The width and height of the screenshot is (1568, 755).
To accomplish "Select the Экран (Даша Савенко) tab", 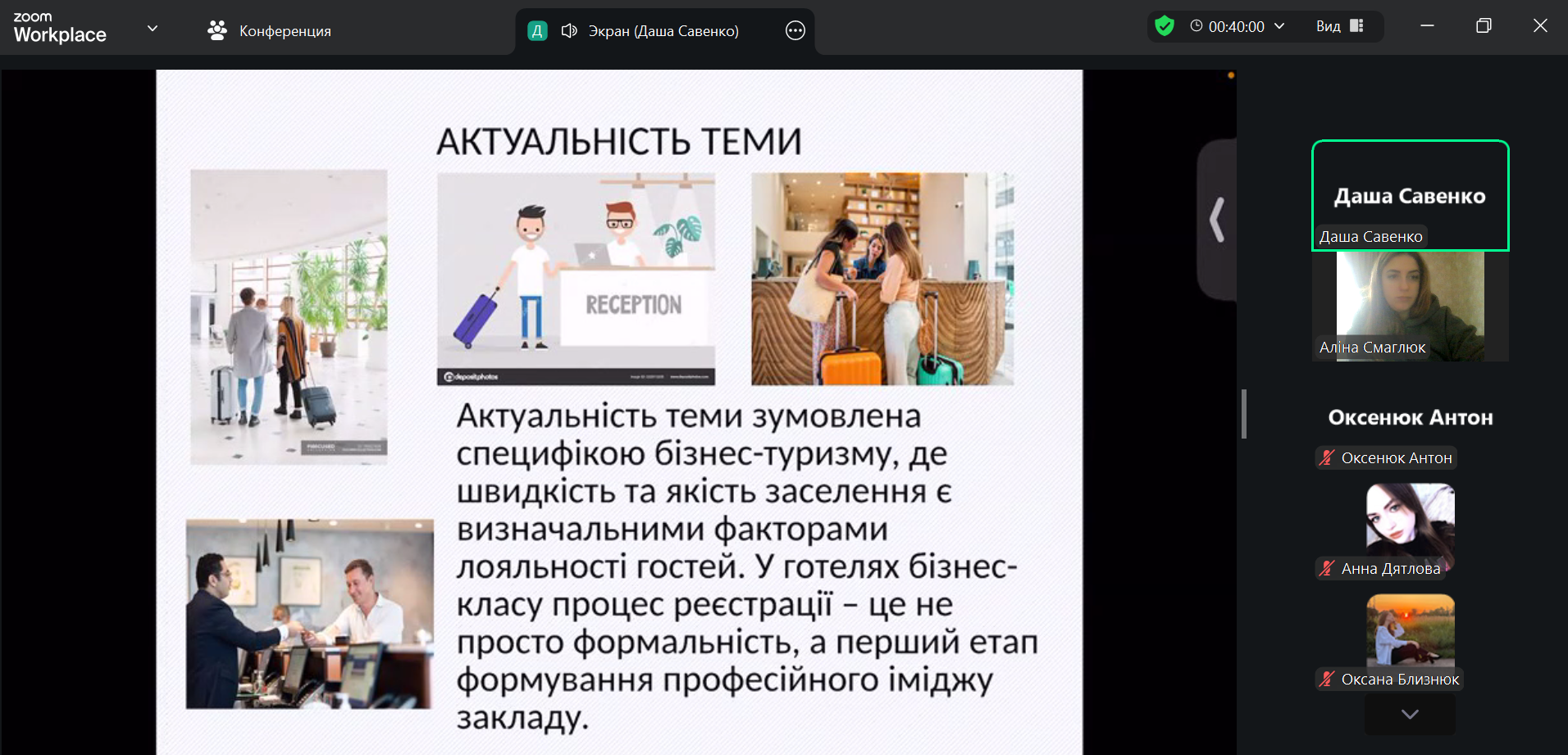I will click(x=663, y=31).
